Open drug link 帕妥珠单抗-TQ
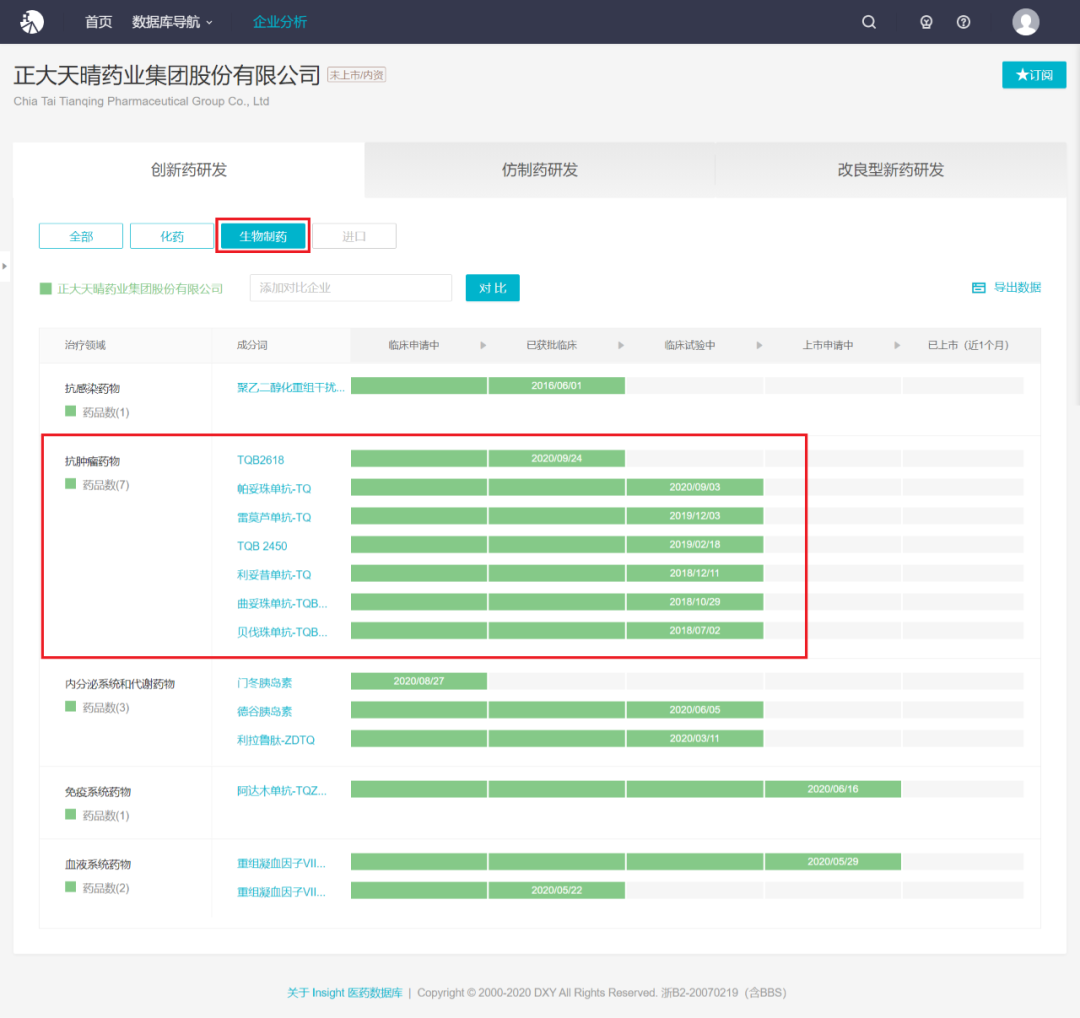The width and height of the screenshot is (1080, 1018). point(274,488)
